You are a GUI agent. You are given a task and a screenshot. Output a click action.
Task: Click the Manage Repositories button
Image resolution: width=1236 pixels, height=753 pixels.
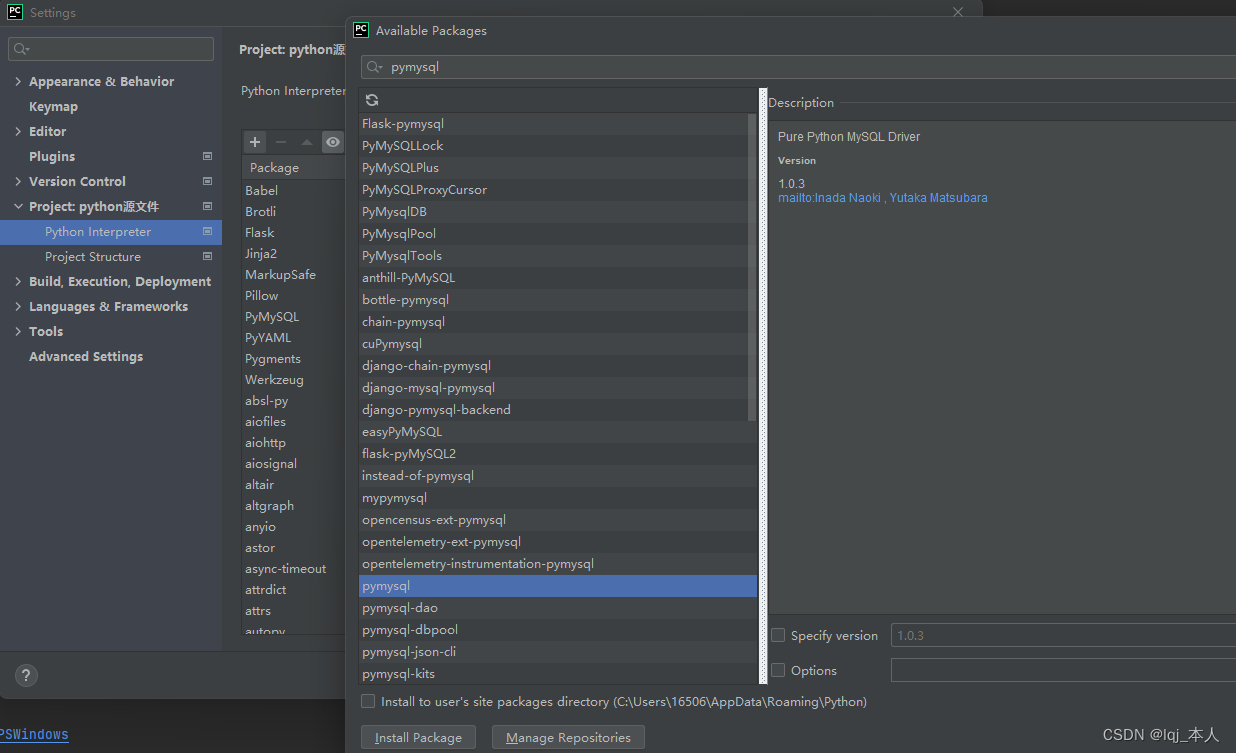pos(568,737)
